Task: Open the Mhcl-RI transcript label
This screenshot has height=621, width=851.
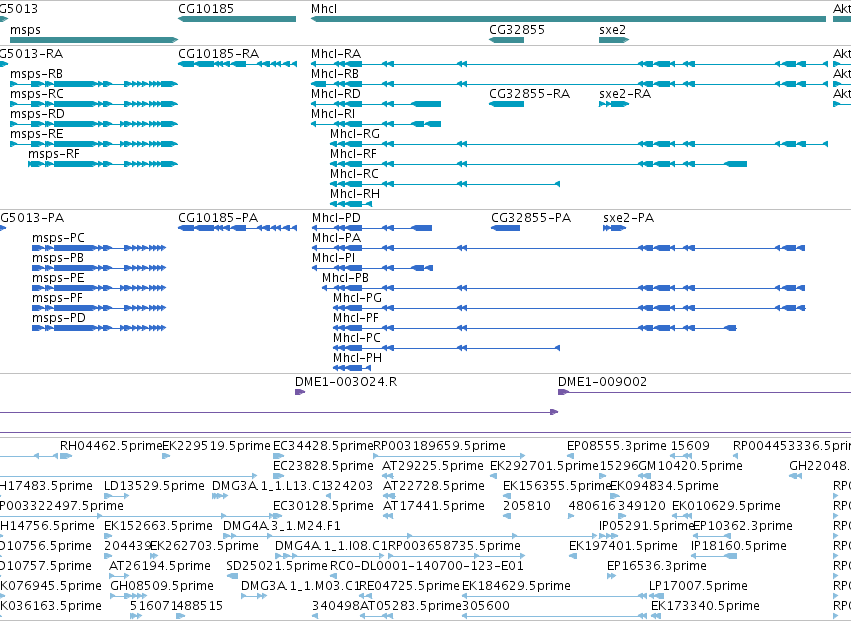Action: pos(333,113)
